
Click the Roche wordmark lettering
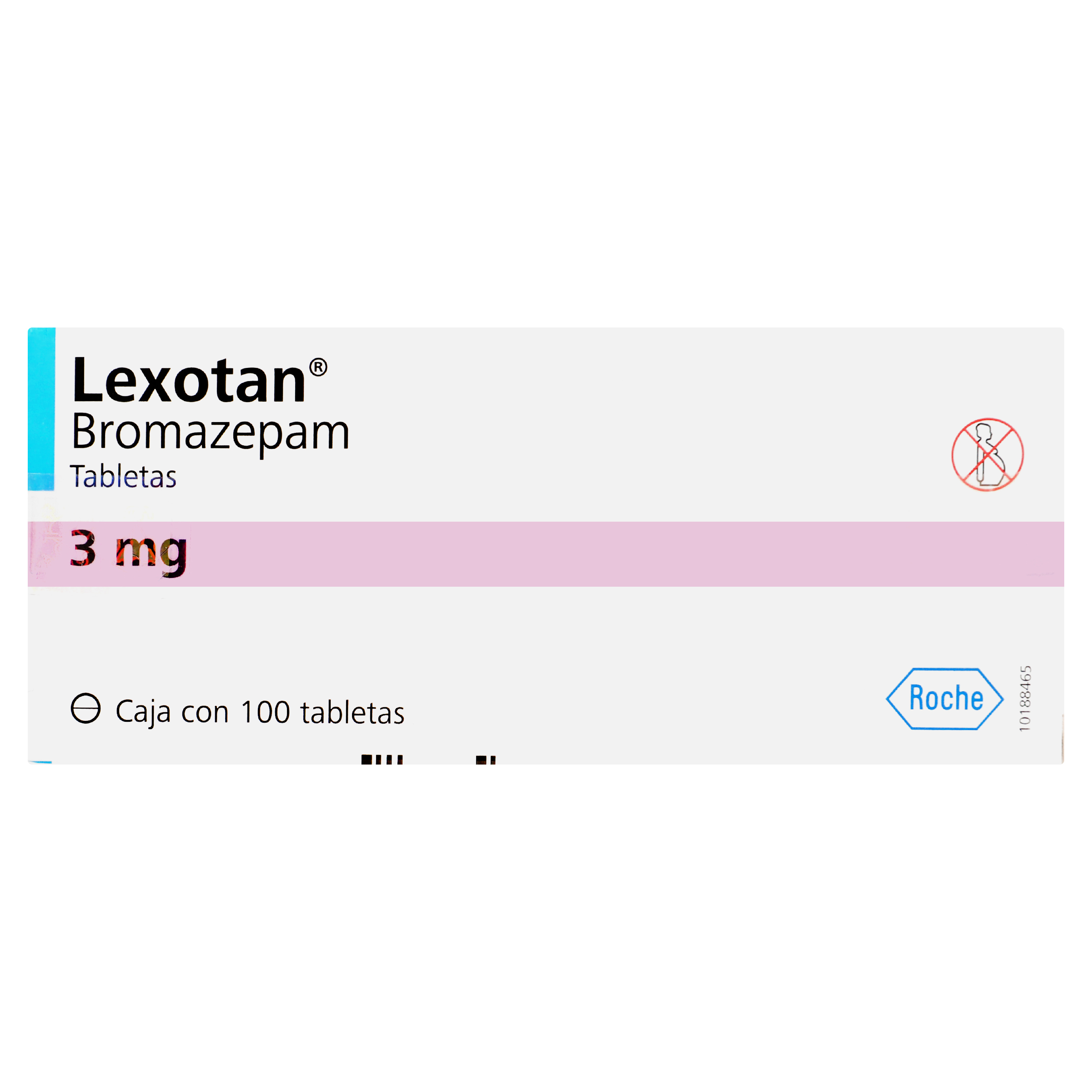point(946,698)
